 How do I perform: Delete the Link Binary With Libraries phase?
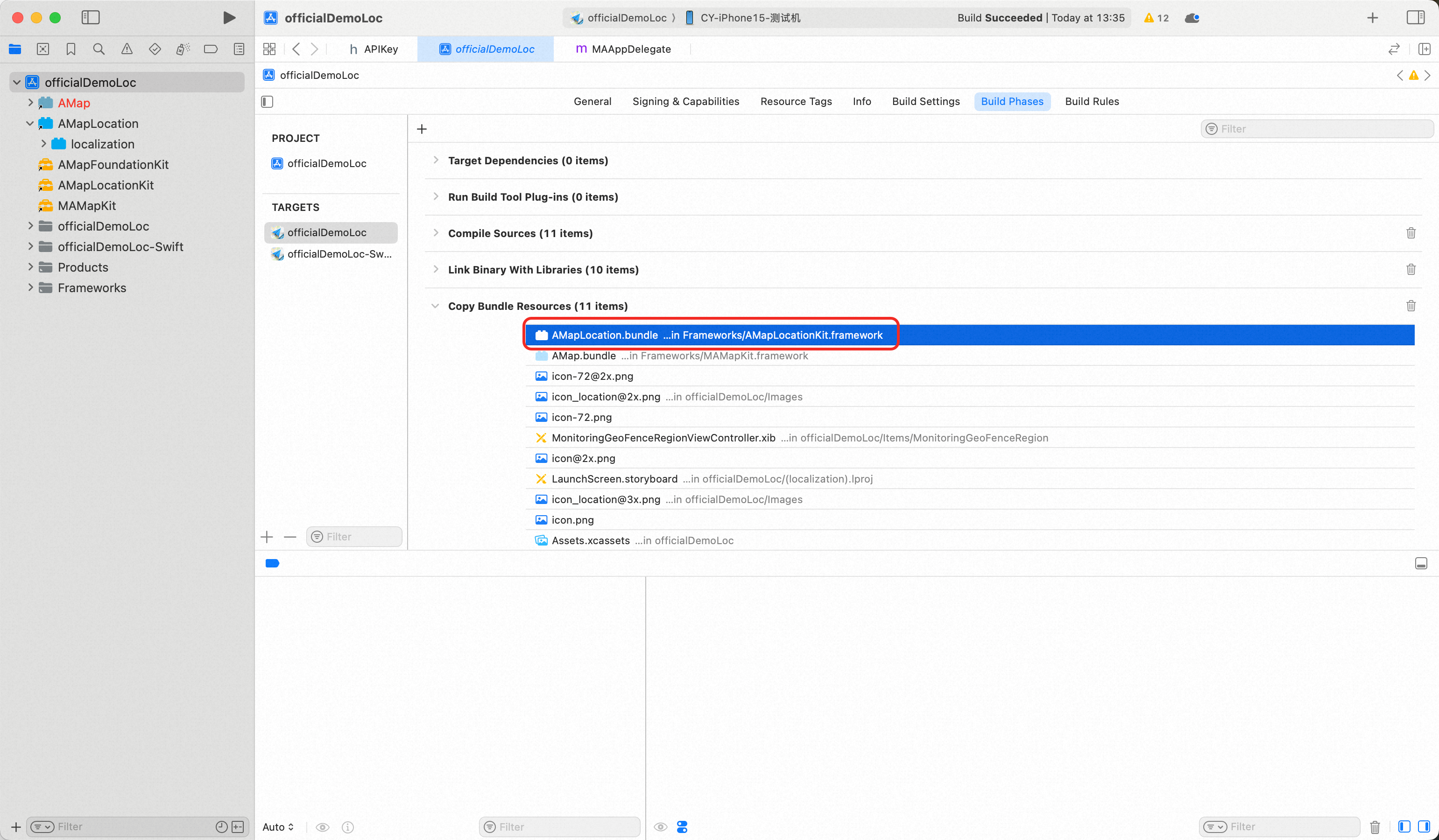[1411, 269]
